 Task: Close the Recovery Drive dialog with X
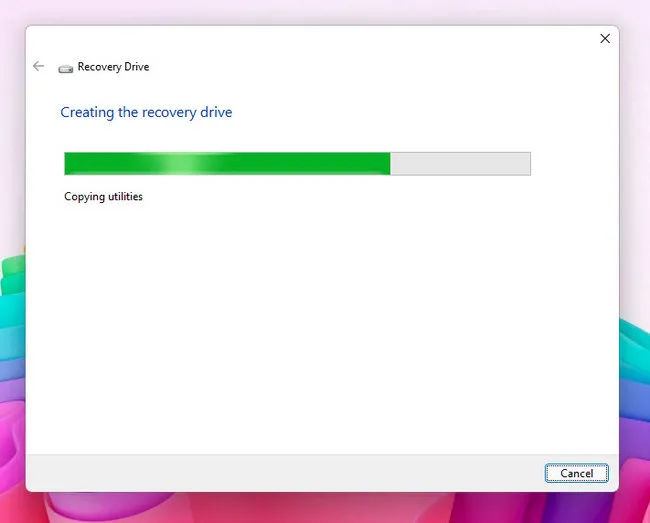604,38
